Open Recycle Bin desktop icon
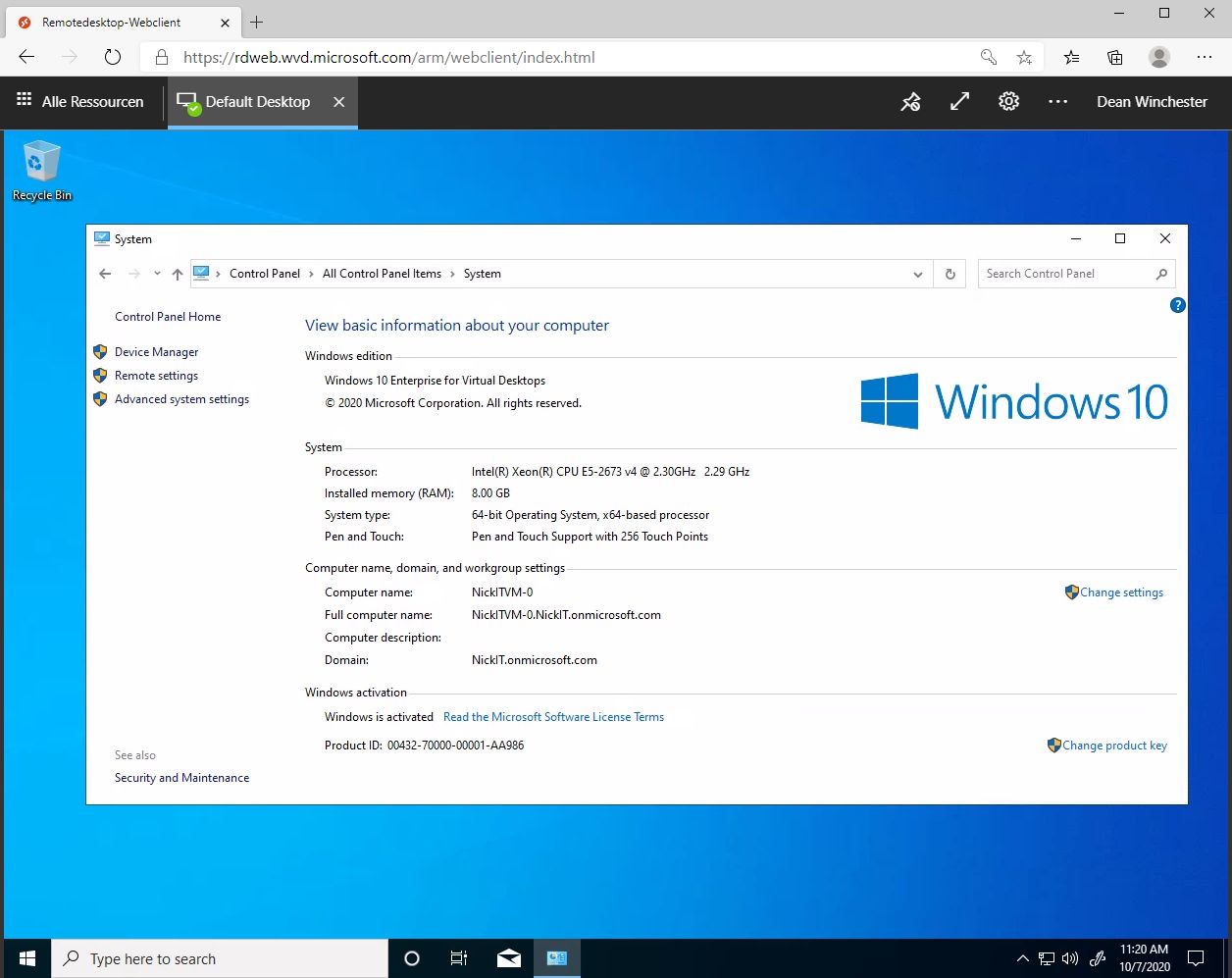 41,172
